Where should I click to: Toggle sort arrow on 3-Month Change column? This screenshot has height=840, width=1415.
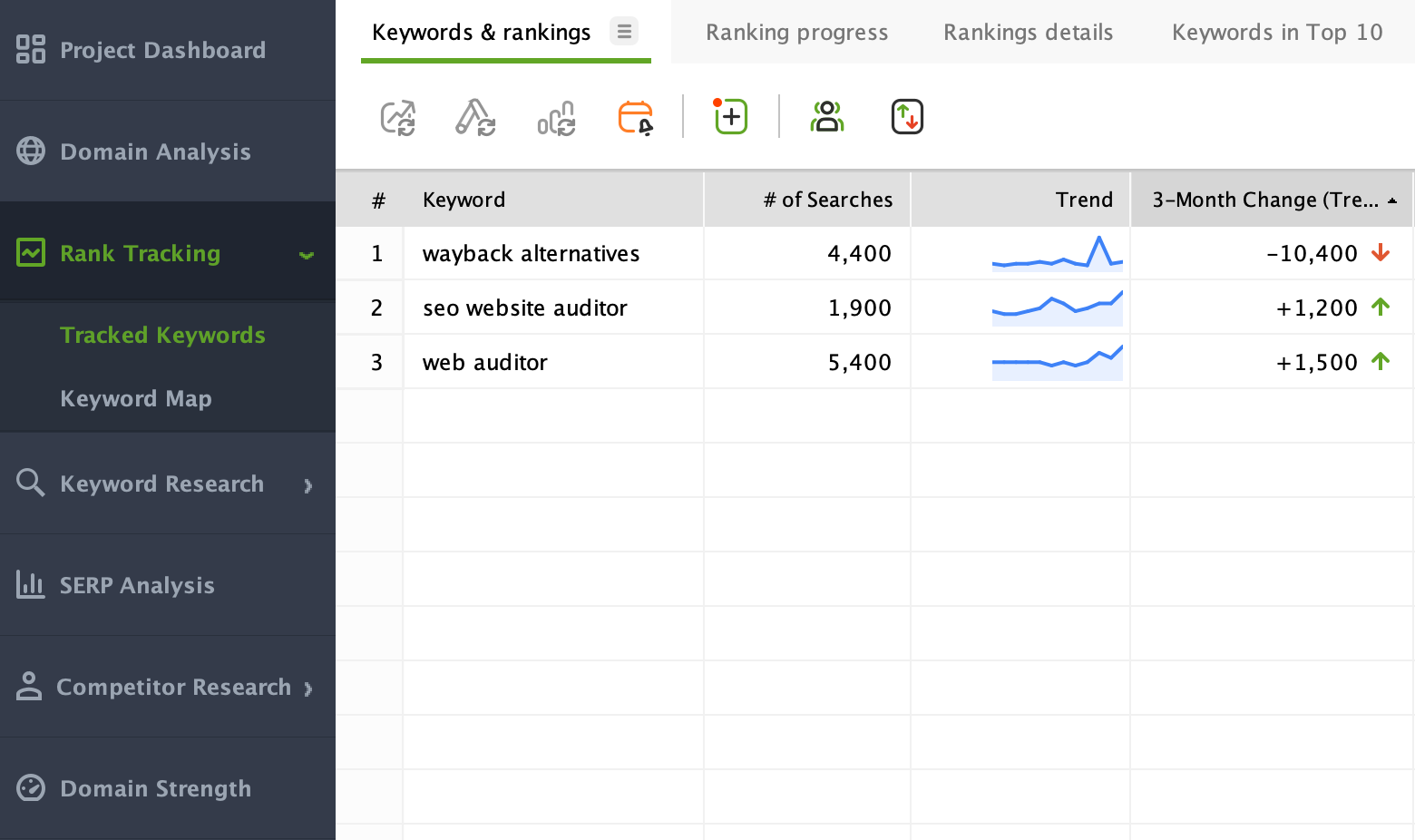pos(1392,200)
